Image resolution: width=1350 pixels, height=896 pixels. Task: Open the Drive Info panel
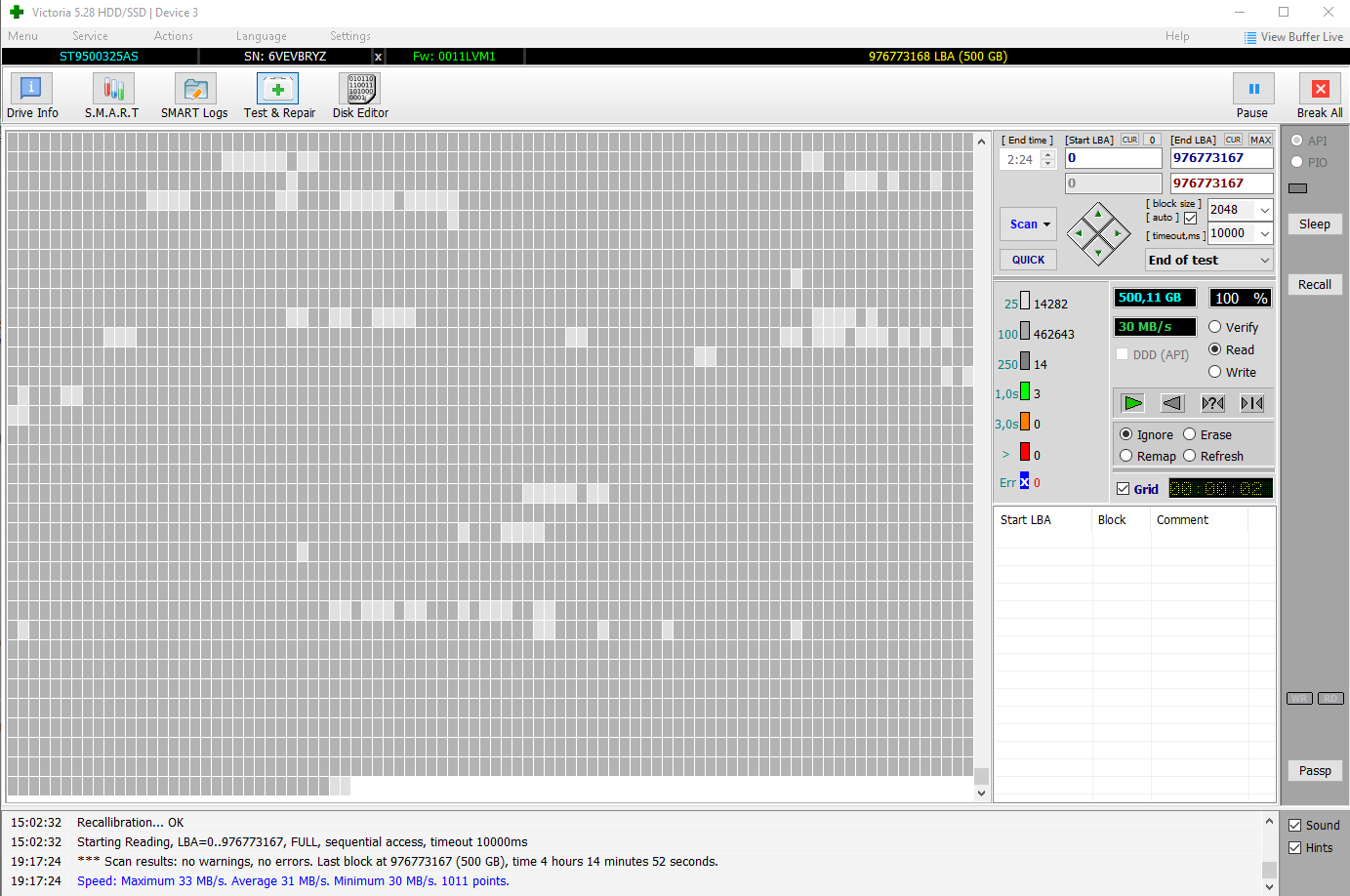(x=31, y=90)
